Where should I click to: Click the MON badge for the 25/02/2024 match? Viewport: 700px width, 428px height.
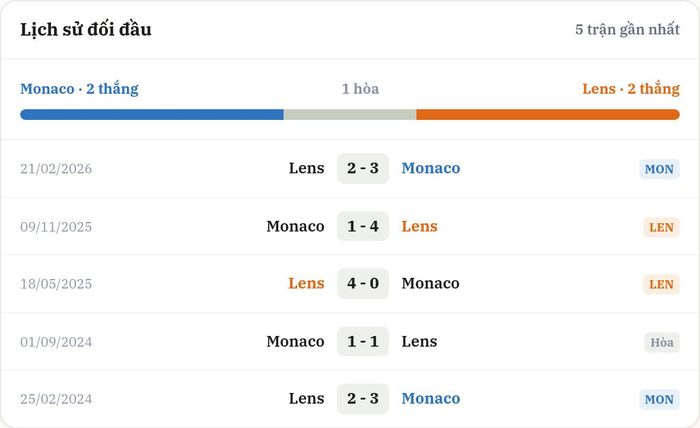(659, 399)
